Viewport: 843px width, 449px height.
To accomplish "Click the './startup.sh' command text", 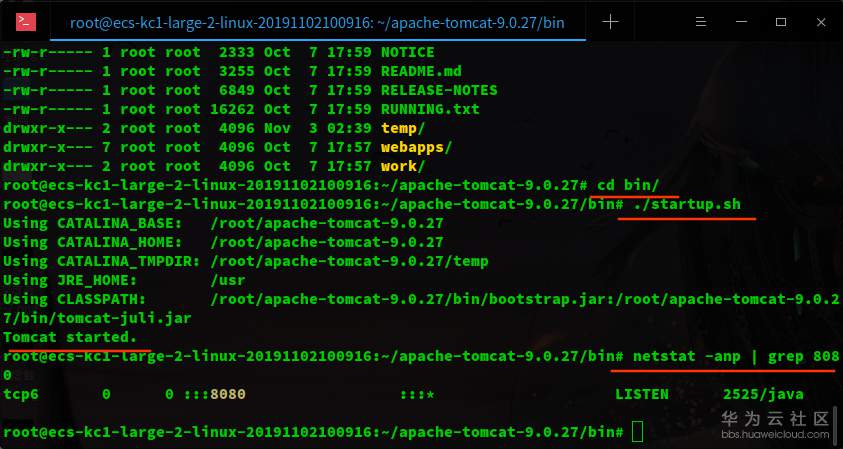I will [x=687, y=204].
